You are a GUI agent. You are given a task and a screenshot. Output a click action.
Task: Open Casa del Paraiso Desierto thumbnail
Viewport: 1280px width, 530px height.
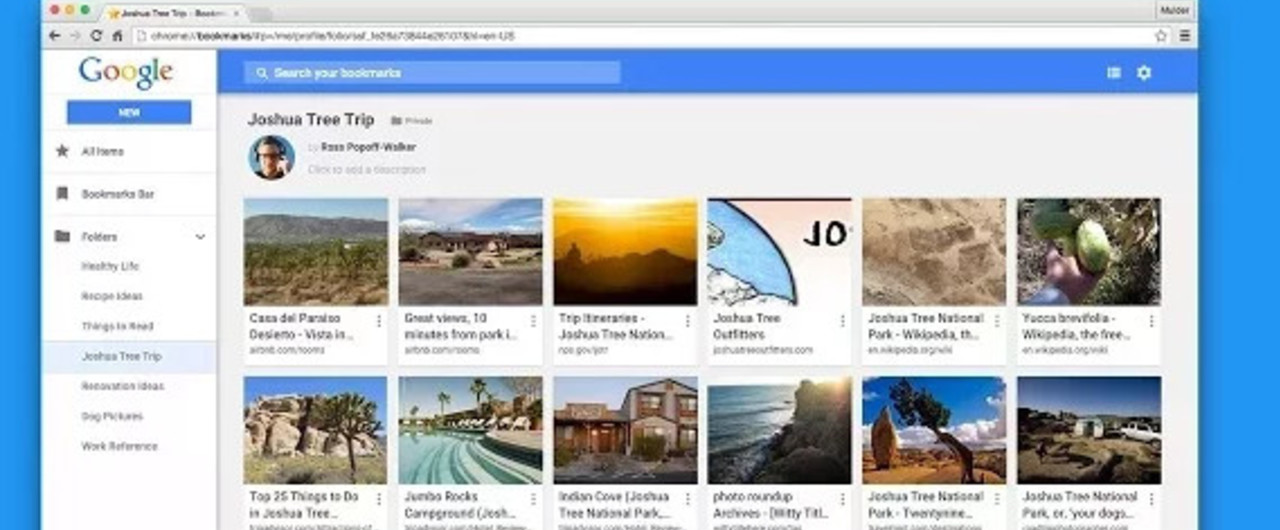coord(315,252)
